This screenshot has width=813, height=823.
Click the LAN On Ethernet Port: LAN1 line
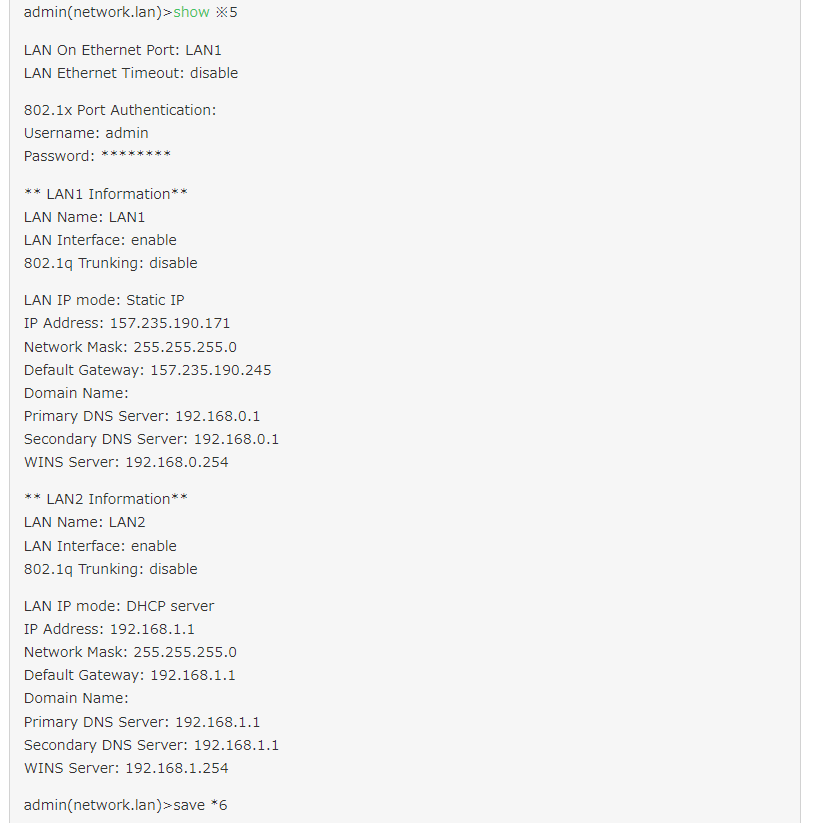click(123, 50)
